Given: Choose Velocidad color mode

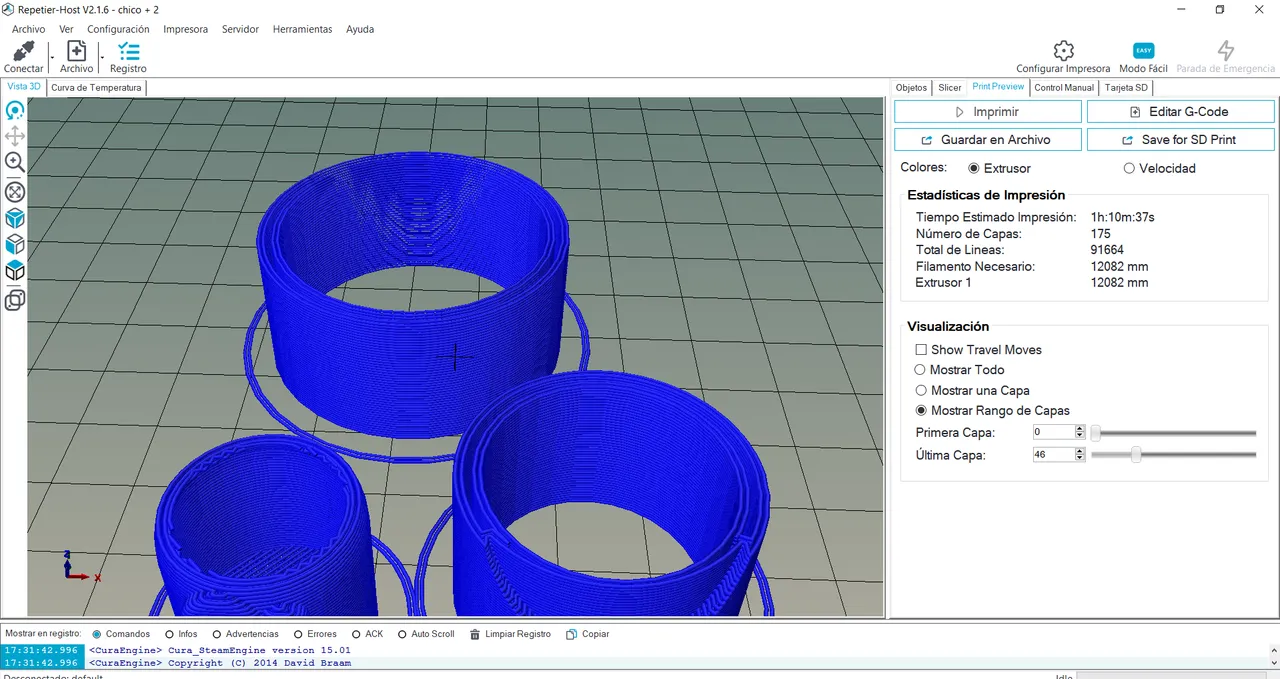Looking at the screenshot, I should (1129, 168).
